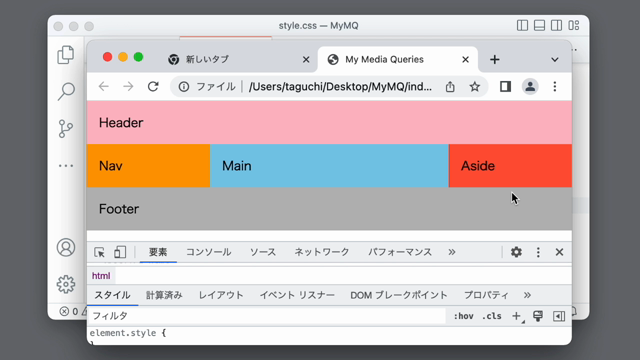Image resolution: width=640 pixels, height=360 pixels.
Task: Click the Chrome address bar URL
Action: coord(340,87)
